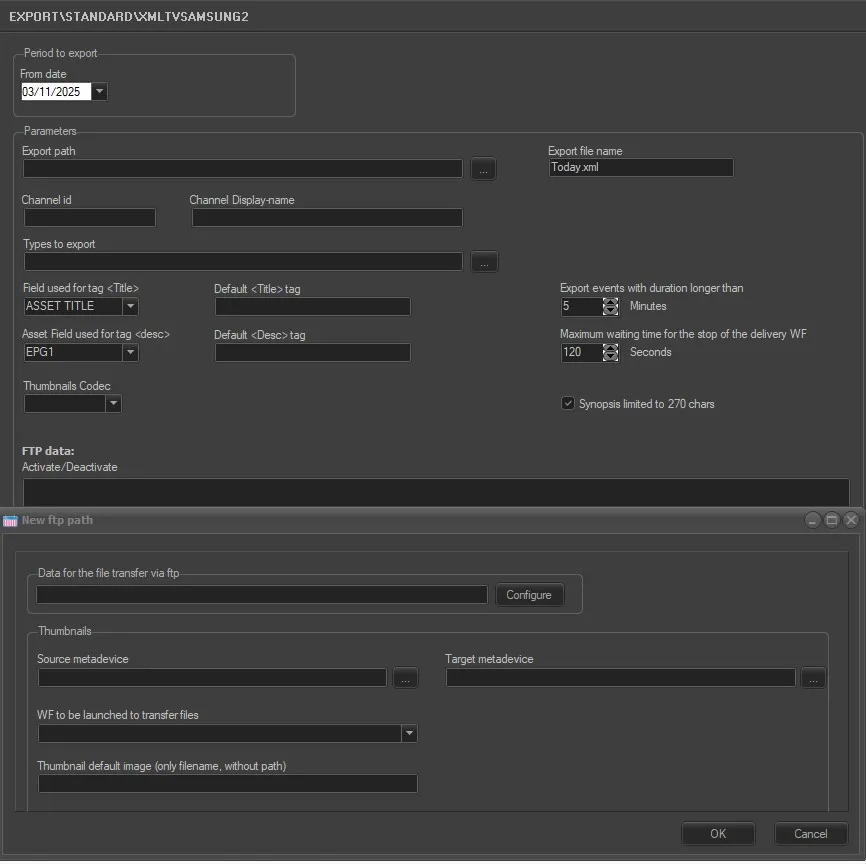The image size is (866, 864).
Task: Open WF to be launched dropdown
Action: tap(408, 734)
